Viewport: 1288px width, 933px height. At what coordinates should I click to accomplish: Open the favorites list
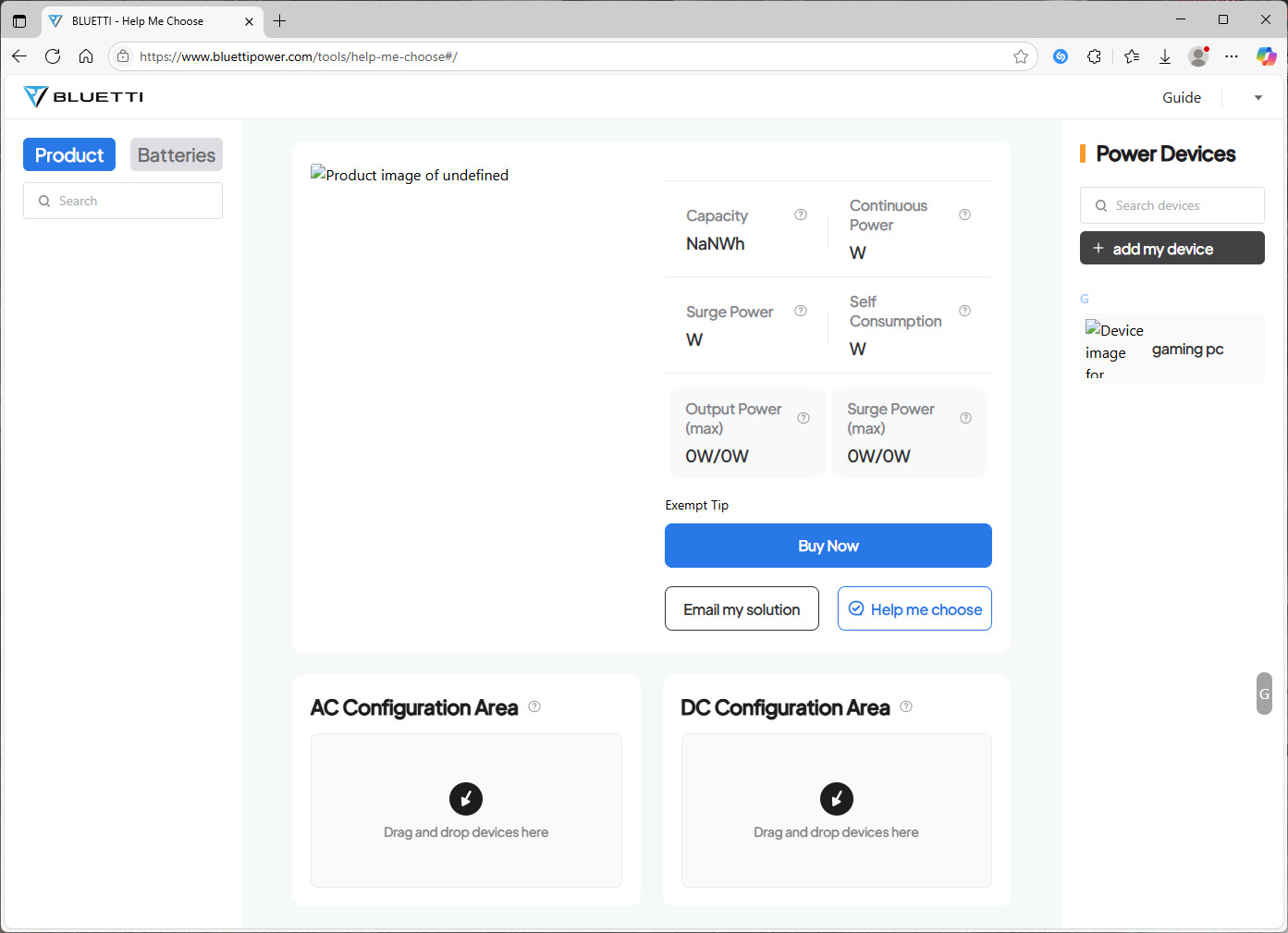click(1132, 56)
